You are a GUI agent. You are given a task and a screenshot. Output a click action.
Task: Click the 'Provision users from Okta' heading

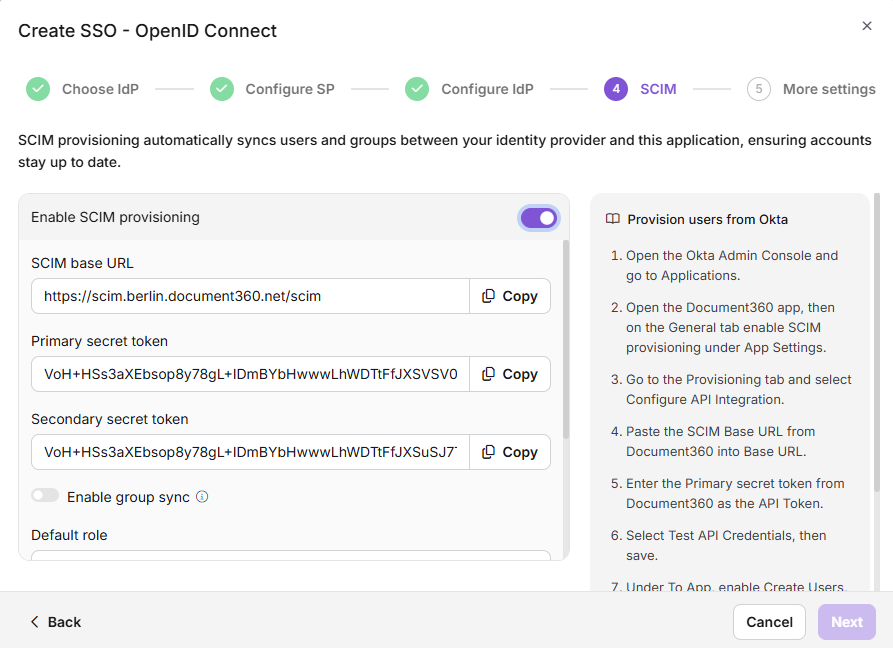click(707, 220)
